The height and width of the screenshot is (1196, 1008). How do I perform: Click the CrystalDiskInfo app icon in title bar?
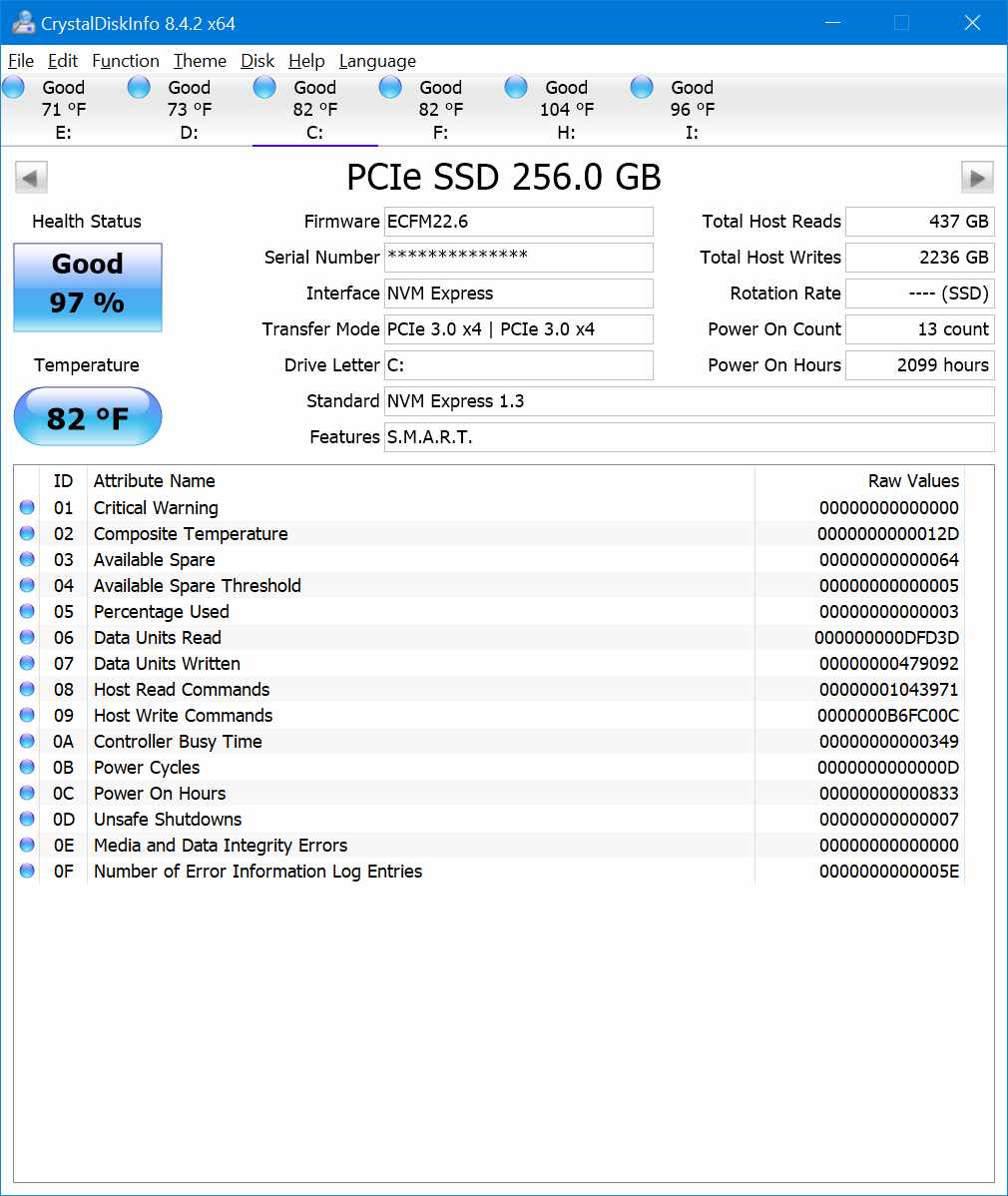point(22,23)
